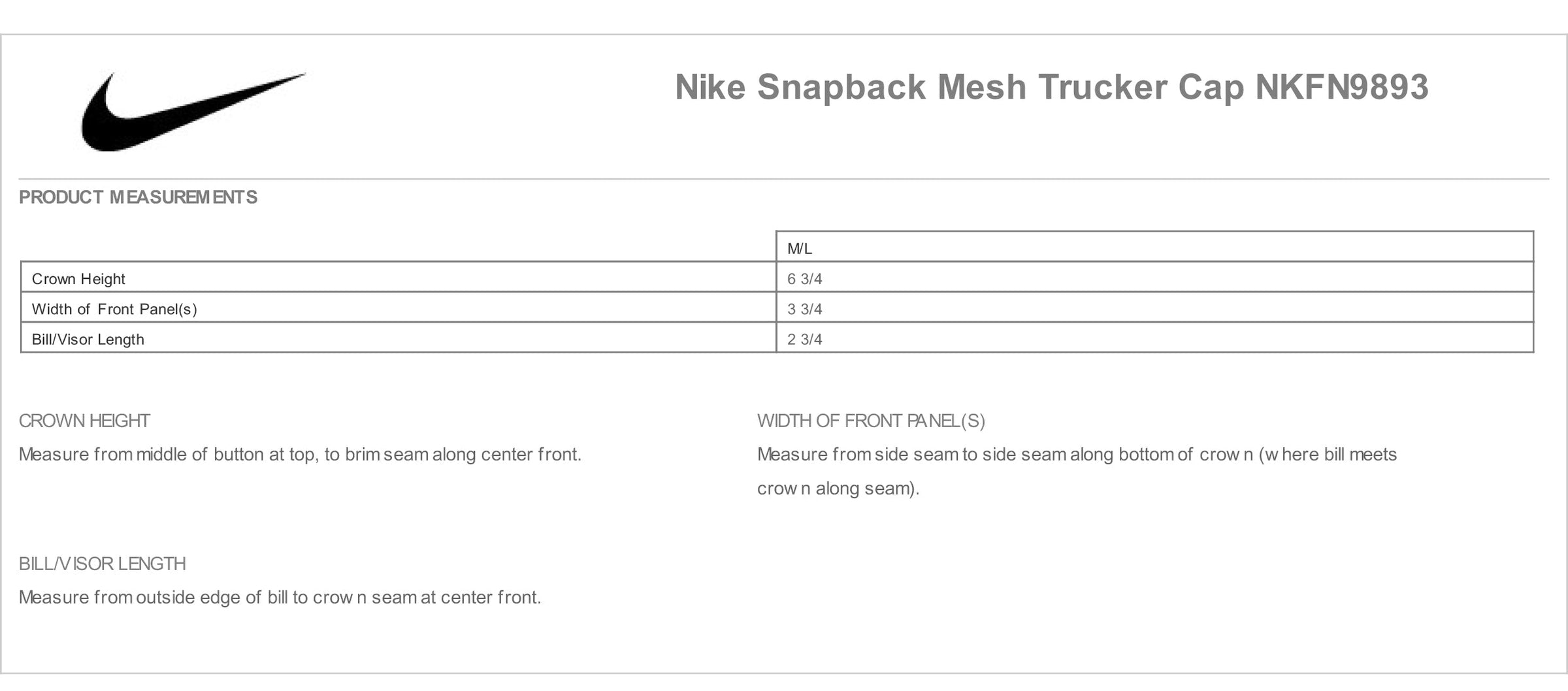Select the product title Nike Snapback Mesh Trucker Cap
The image size is (1568, 691).
pyautogui.click(x=959, y=87)
